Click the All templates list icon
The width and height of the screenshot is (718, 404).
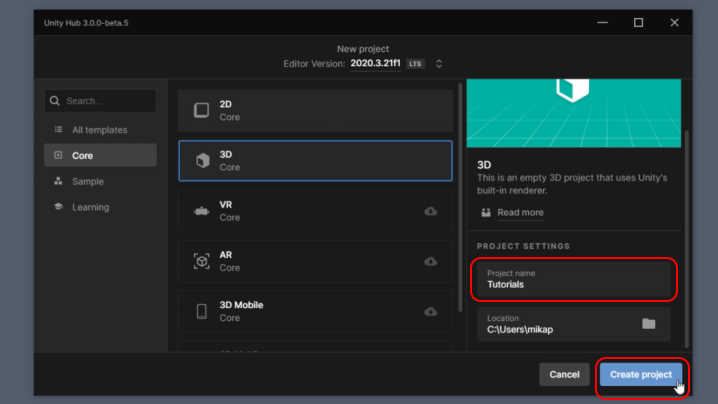pos(59,130)
